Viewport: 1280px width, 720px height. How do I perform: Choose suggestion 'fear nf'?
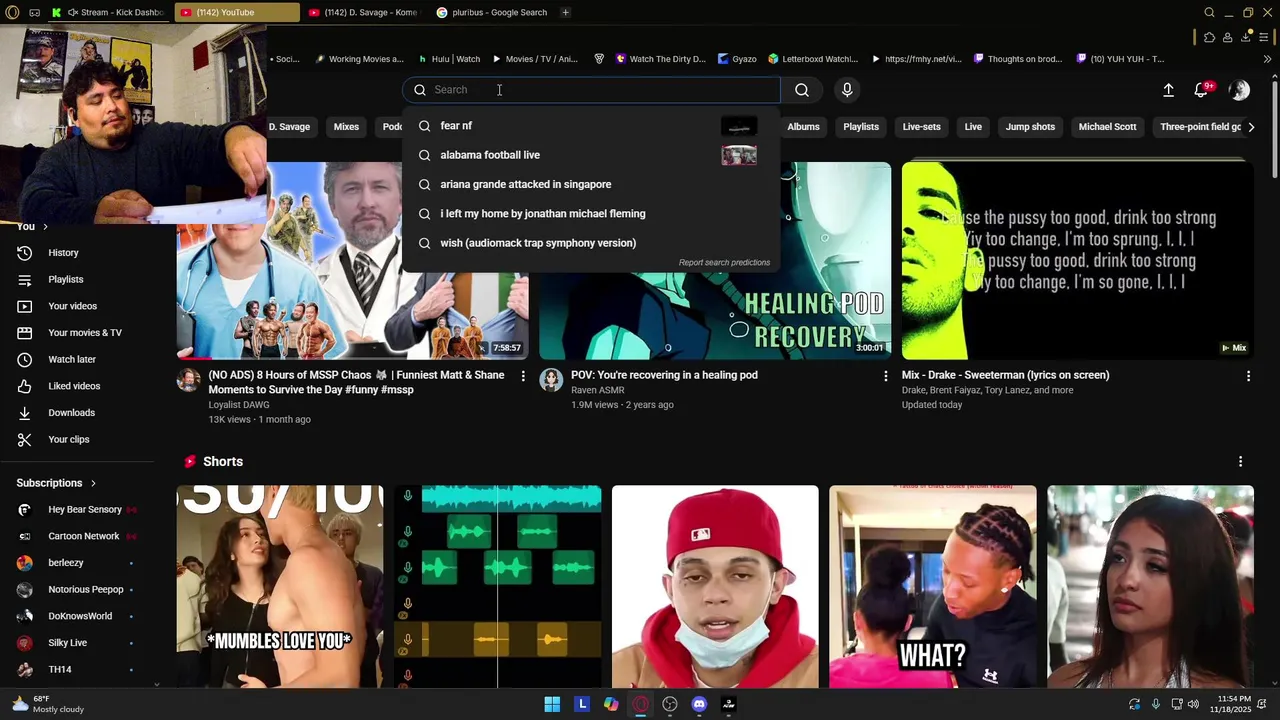[591, 126]
